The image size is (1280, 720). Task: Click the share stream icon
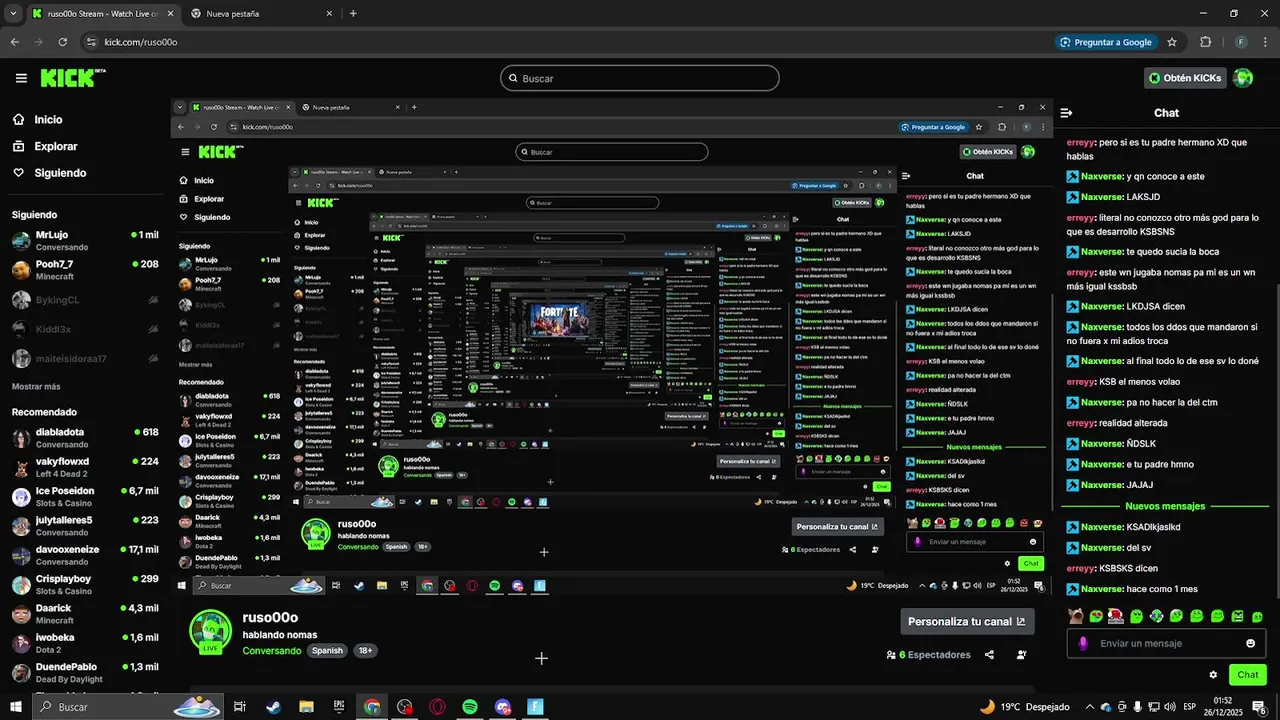(989, 655)
